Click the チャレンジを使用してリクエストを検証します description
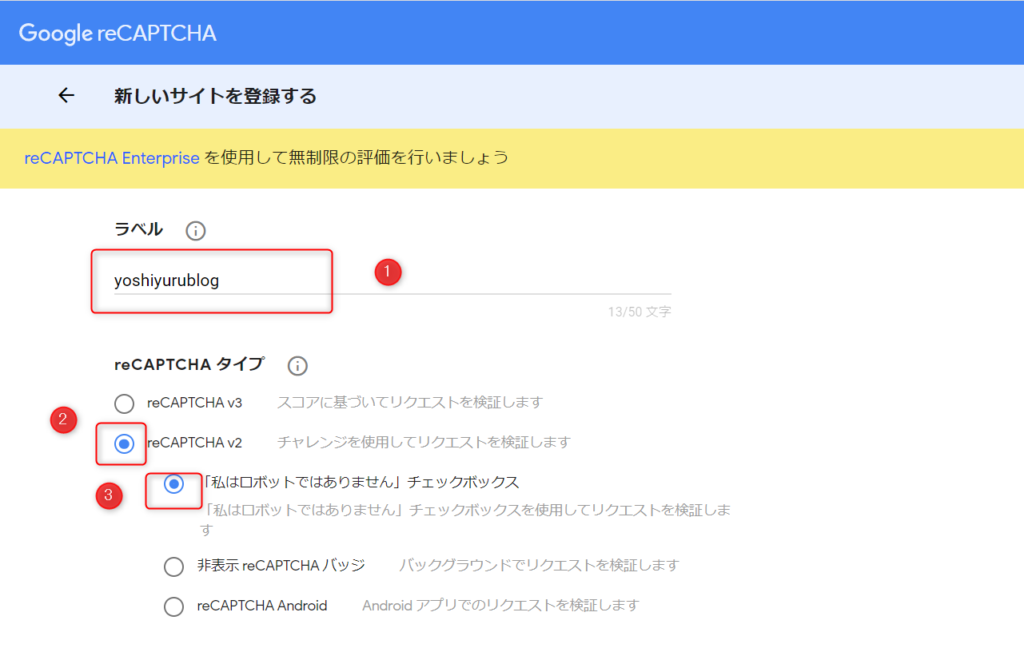1024x656 pixels. [424, 442]
